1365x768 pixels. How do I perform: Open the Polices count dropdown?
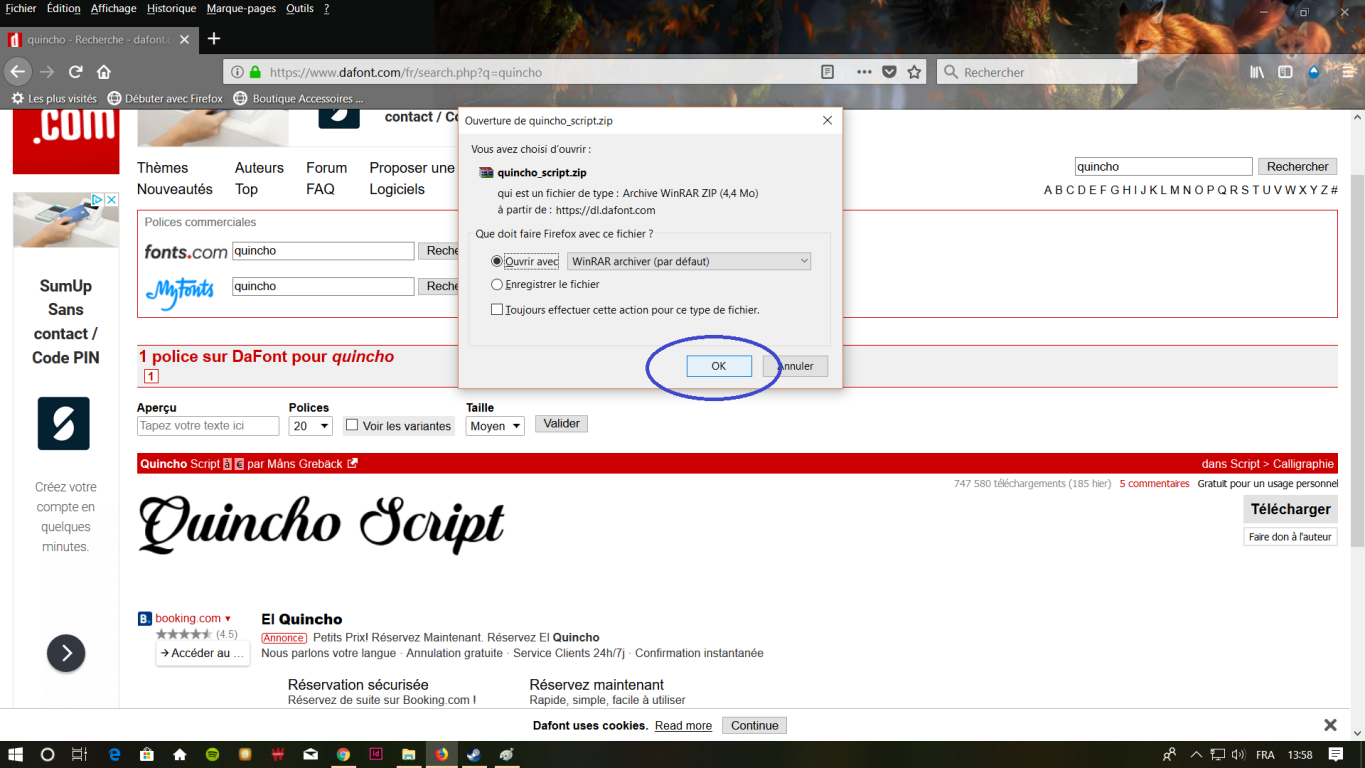(x=310, y=426)
